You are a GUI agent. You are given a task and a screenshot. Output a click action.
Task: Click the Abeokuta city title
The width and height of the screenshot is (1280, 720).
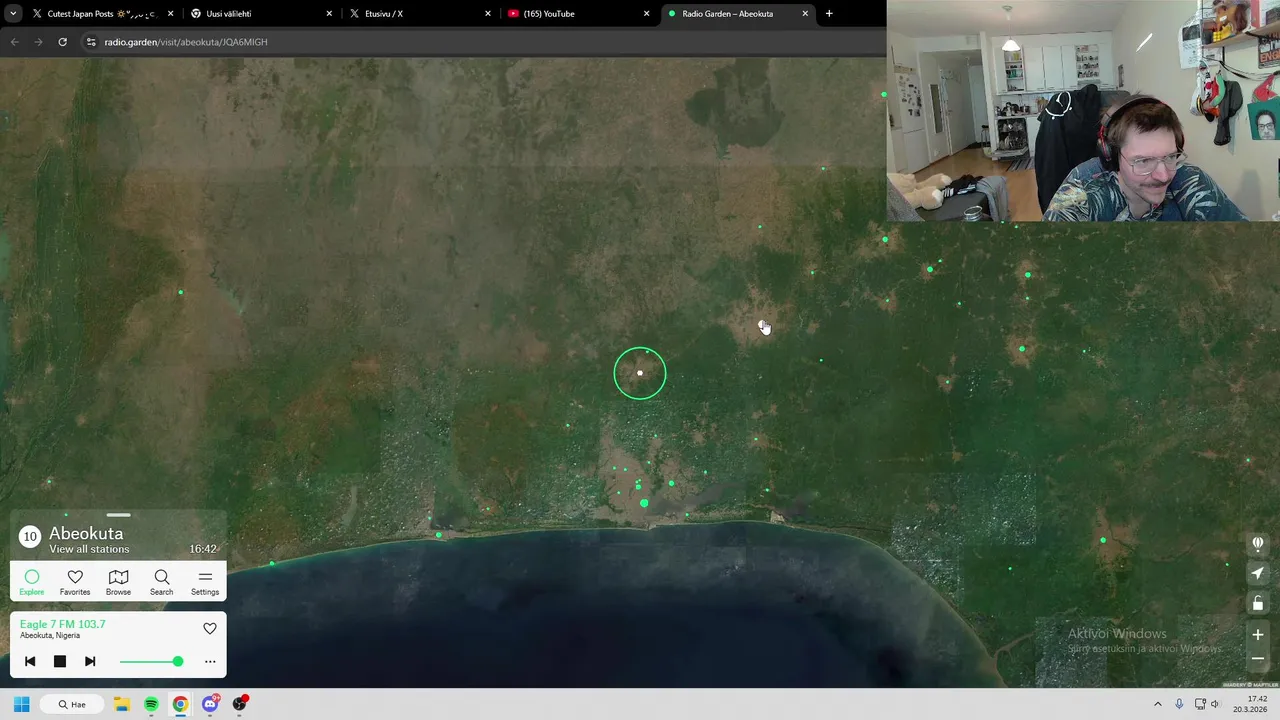coord(86,533)
